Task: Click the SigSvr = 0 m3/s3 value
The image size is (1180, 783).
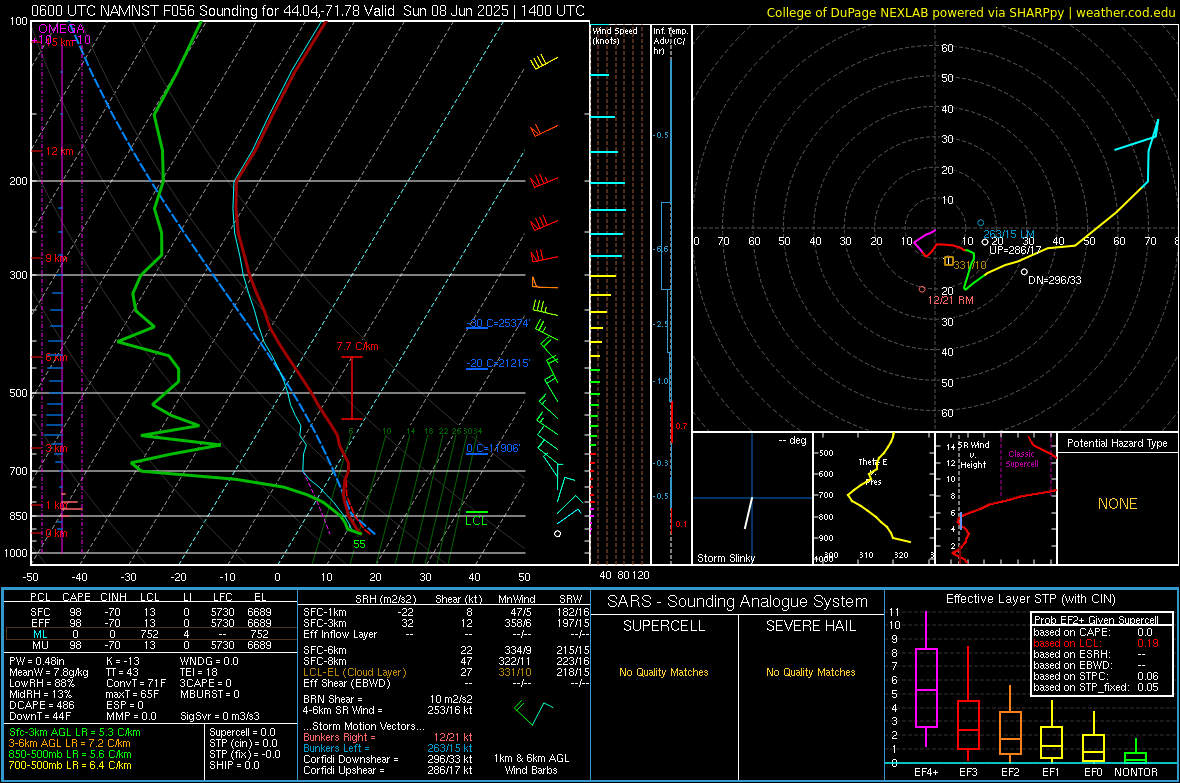Action: click(220, 716)
